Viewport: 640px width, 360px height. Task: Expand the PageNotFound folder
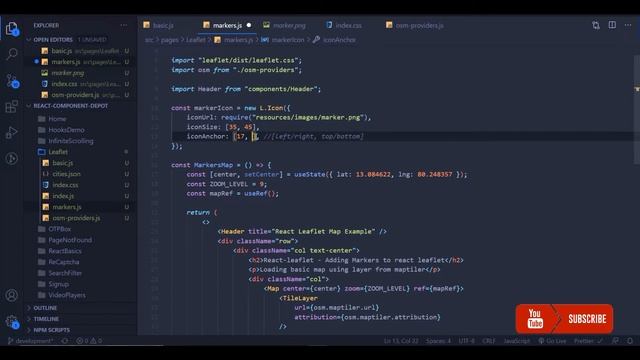[x=70, y=240]
